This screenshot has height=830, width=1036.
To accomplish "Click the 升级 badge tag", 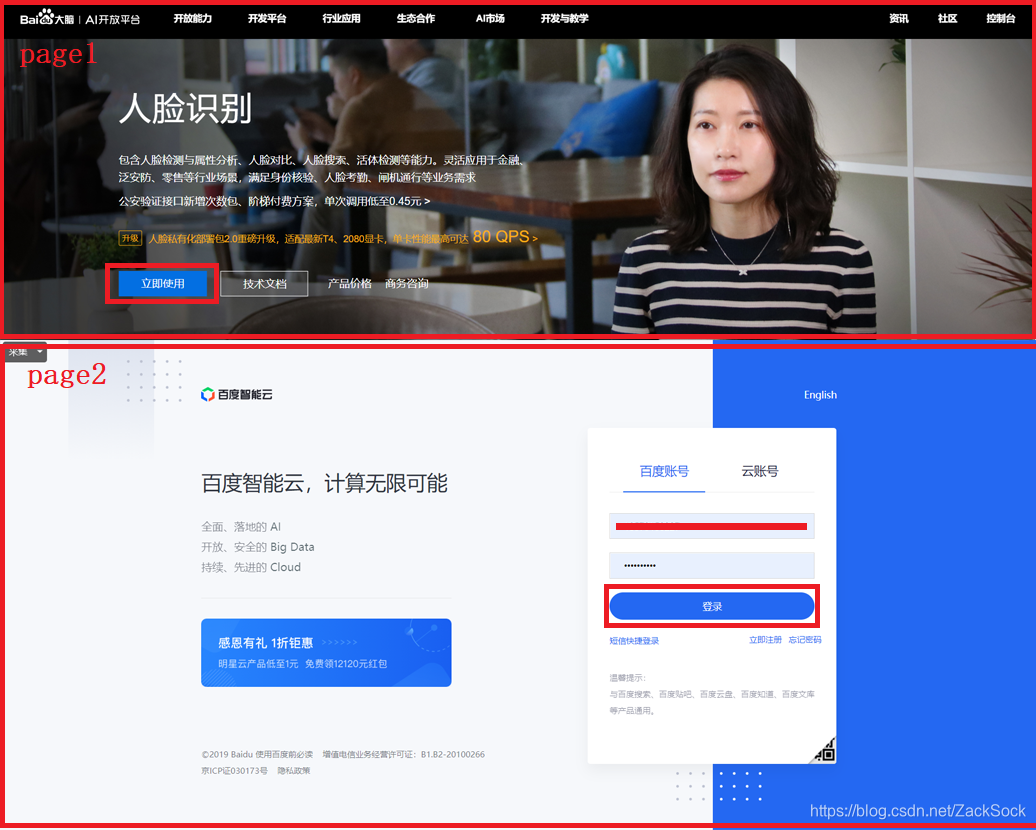I will point(130,238).
